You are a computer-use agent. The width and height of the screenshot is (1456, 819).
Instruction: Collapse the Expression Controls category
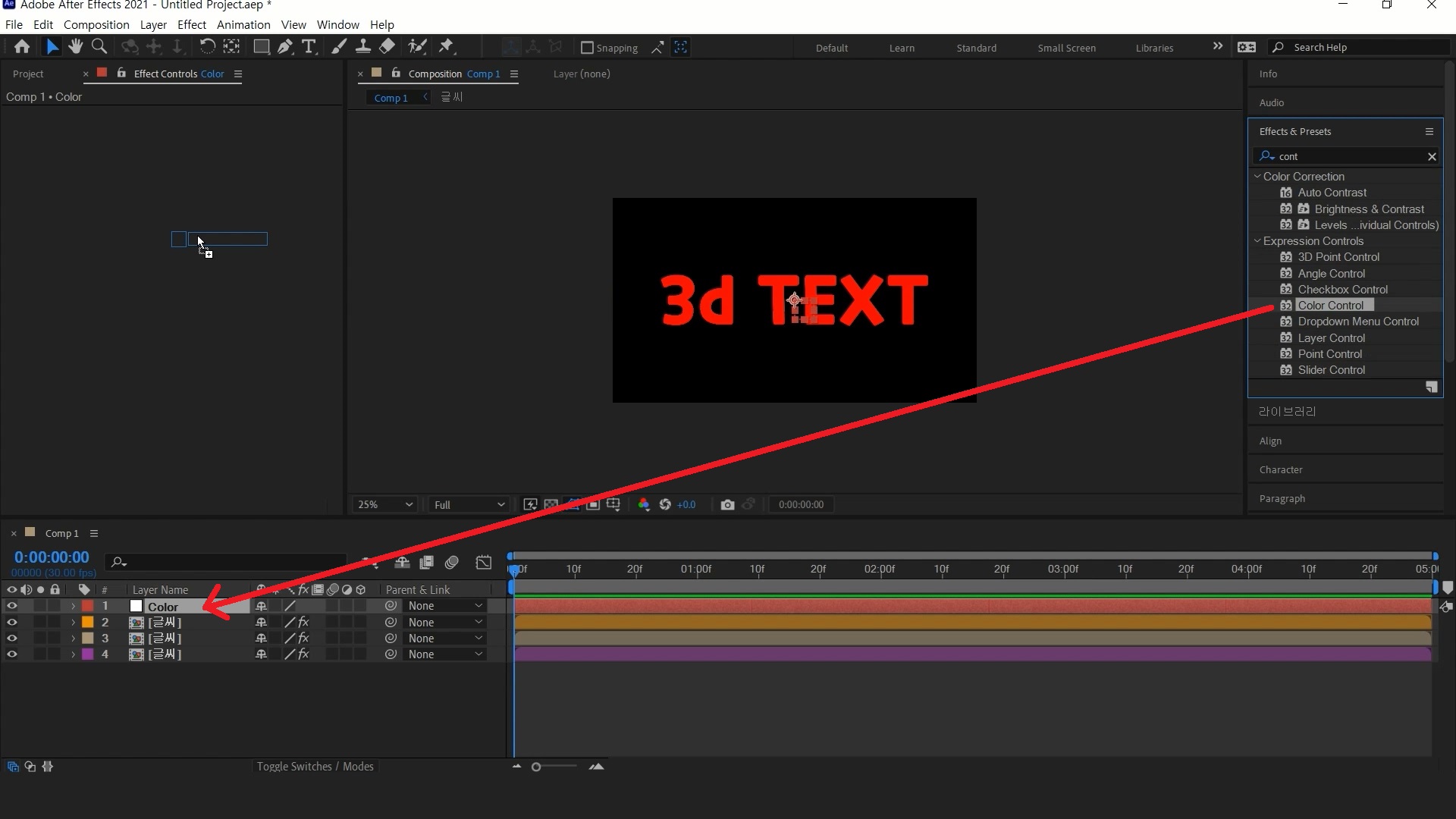click(x=1258, y=241)
